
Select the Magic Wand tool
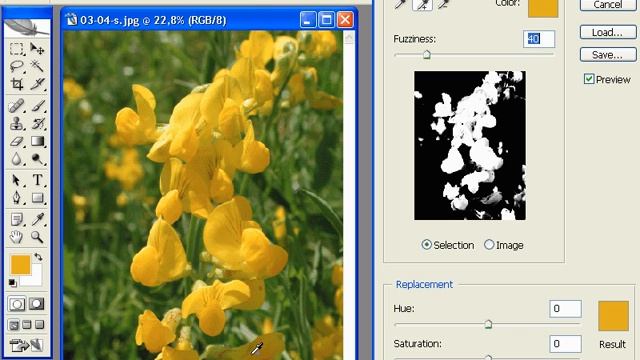click(x=37, y=66)
